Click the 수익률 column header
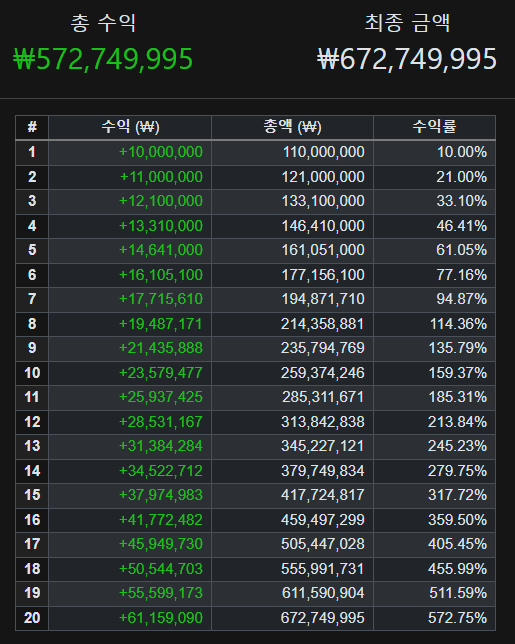Viewport: 515px width, 644px height. [434, 127]
